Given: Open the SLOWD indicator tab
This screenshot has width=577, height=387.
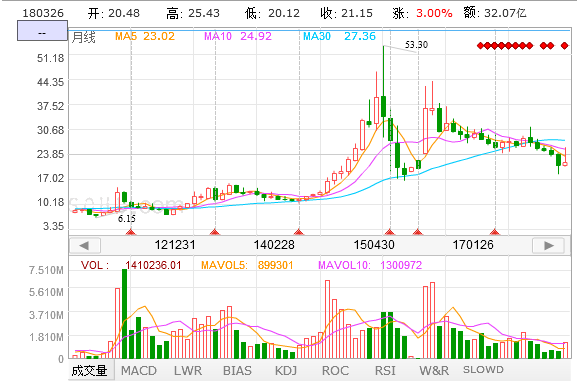Looking at the screenshot, I should 483,370.
